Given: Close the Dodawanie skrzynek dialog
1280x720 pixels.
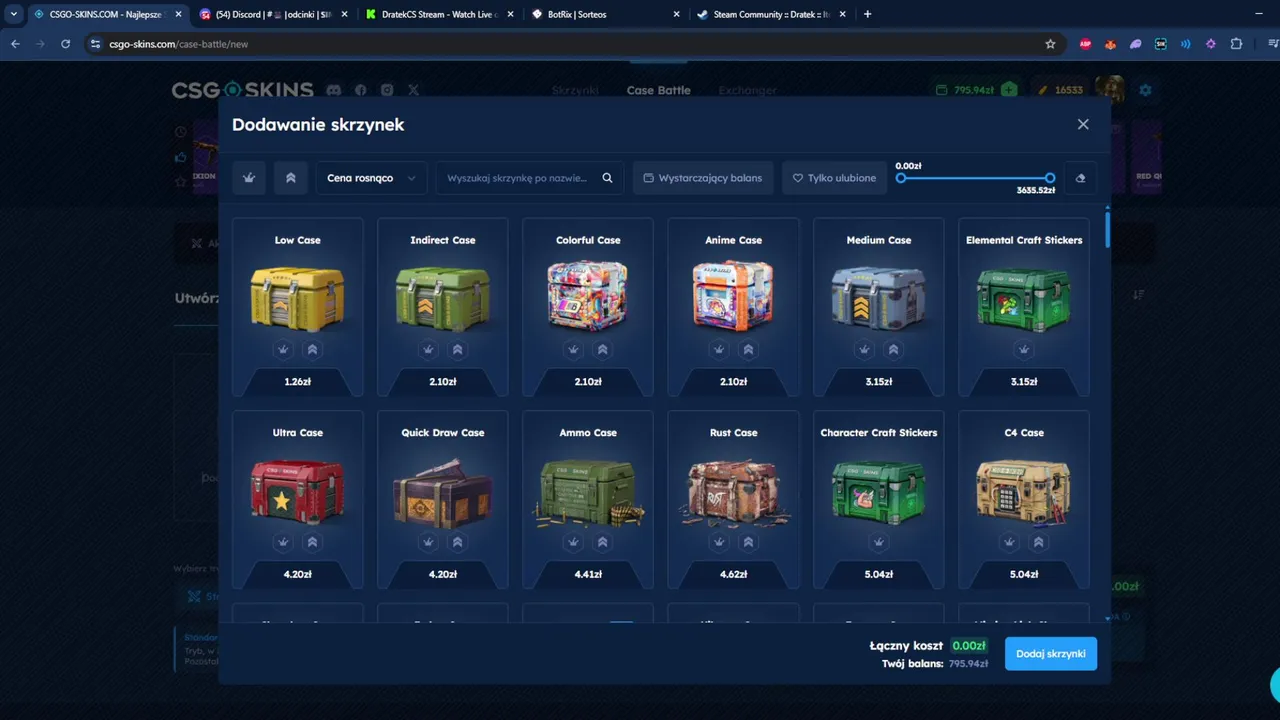Looking at the screenshot, I should pos(1083,124).
